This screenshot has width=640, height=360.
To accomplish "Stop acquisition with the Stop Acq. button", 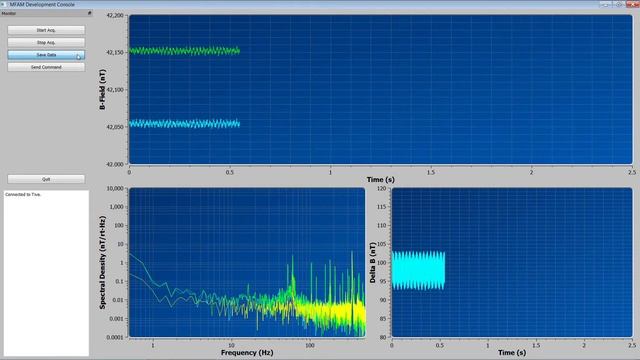I will (x=46, y=42).
